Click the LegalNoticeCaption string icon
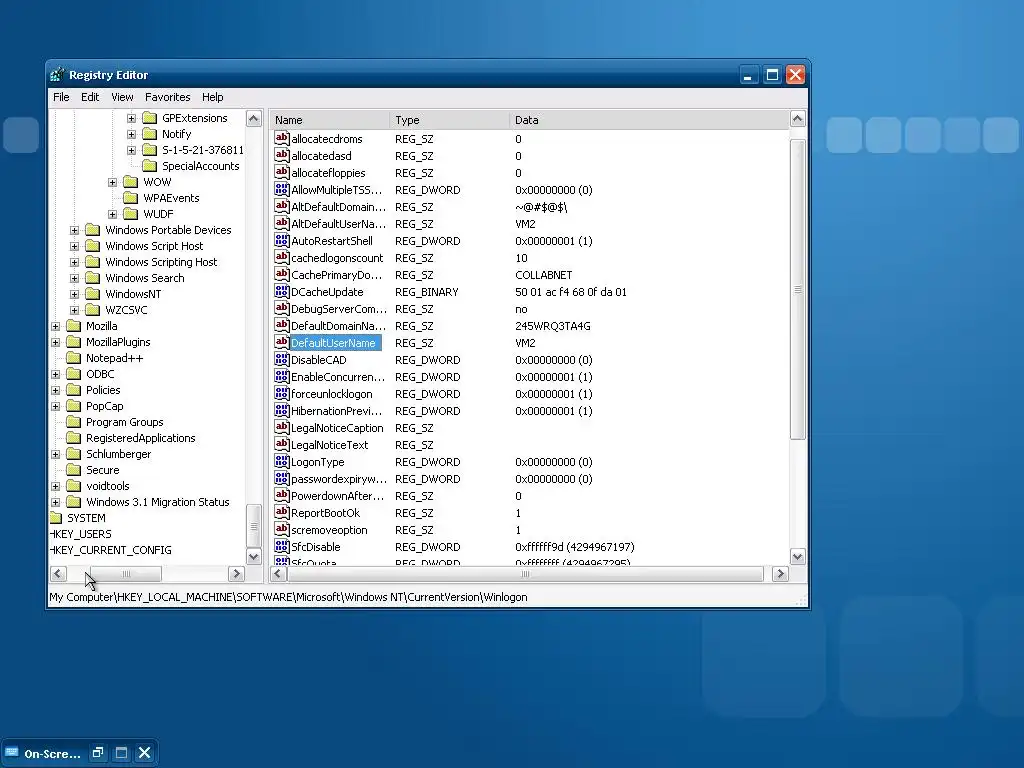The image size is (1024, 768). tap(281, 427)
